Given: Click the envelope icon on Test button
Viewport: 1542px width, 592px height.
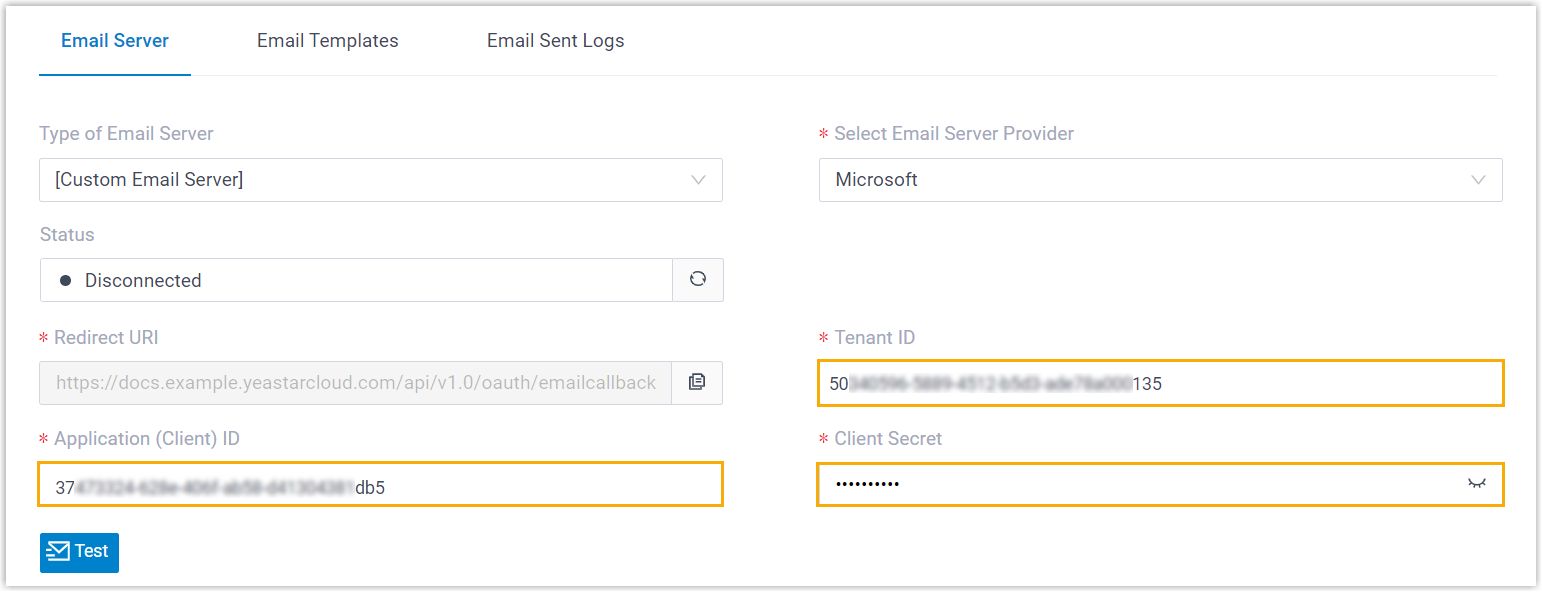Looking at the screenshot, I should [x=58, y=551].
